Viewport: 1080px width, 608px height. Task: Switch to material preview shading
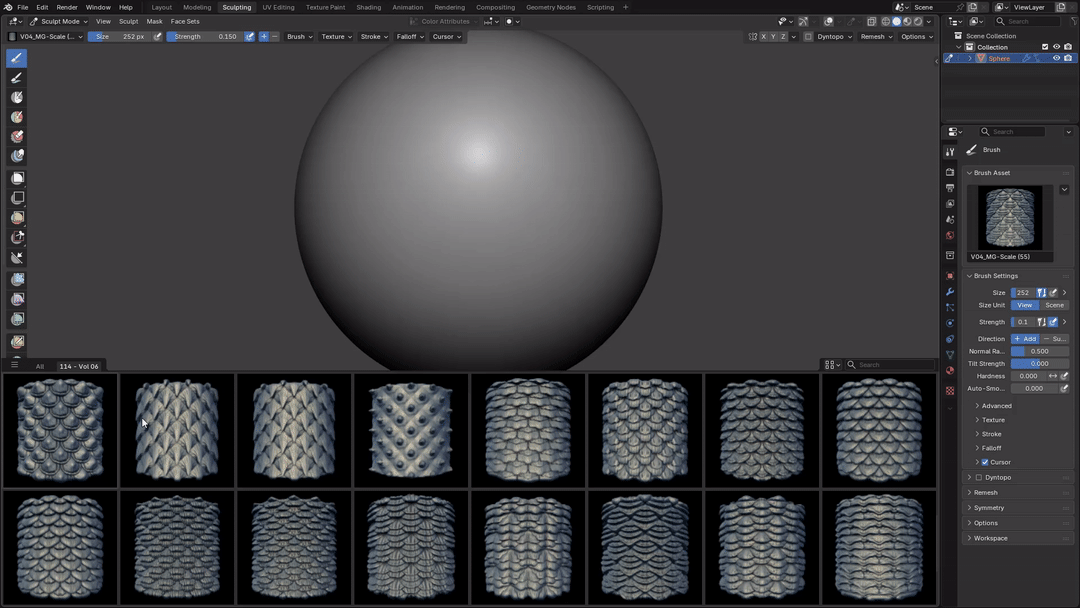tap(907, 21)
